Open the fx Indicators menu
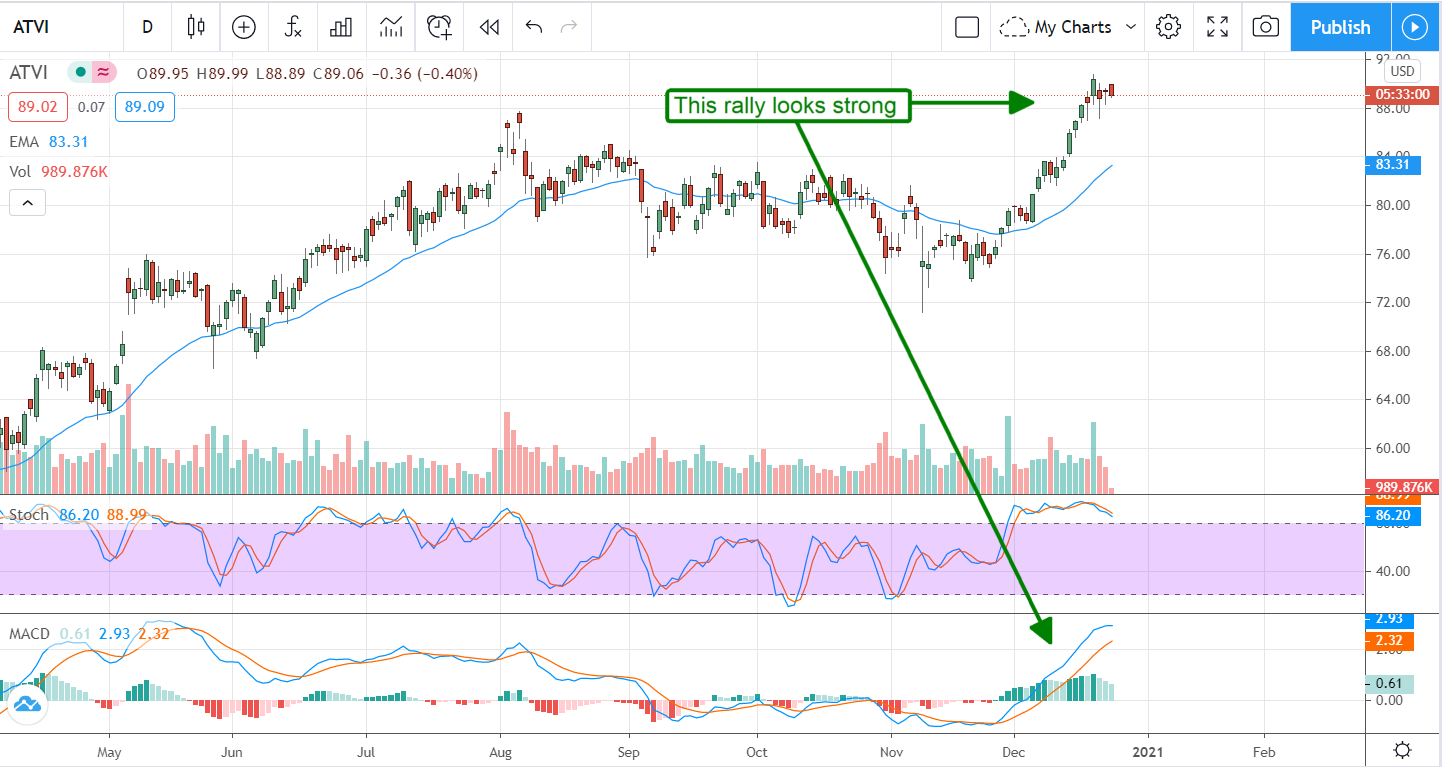 [293, 27]
